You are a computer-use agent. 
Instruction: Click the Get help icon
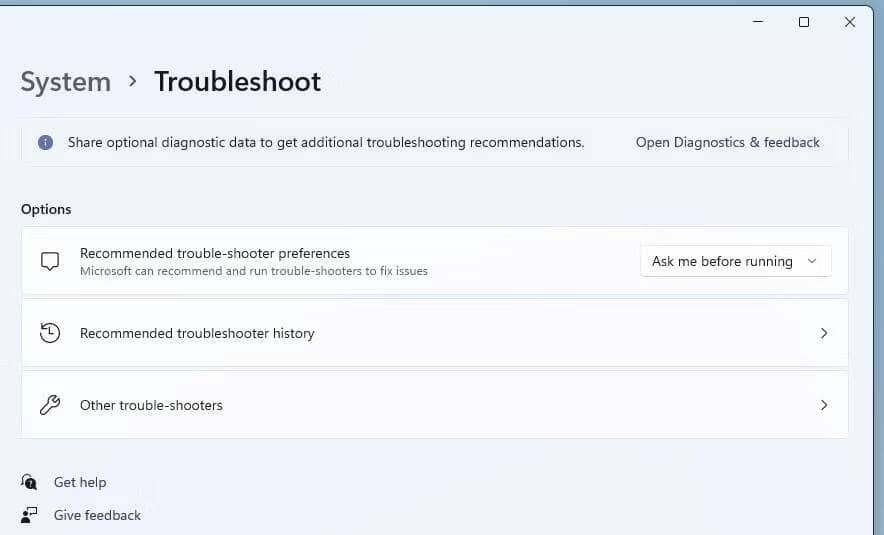29,482
